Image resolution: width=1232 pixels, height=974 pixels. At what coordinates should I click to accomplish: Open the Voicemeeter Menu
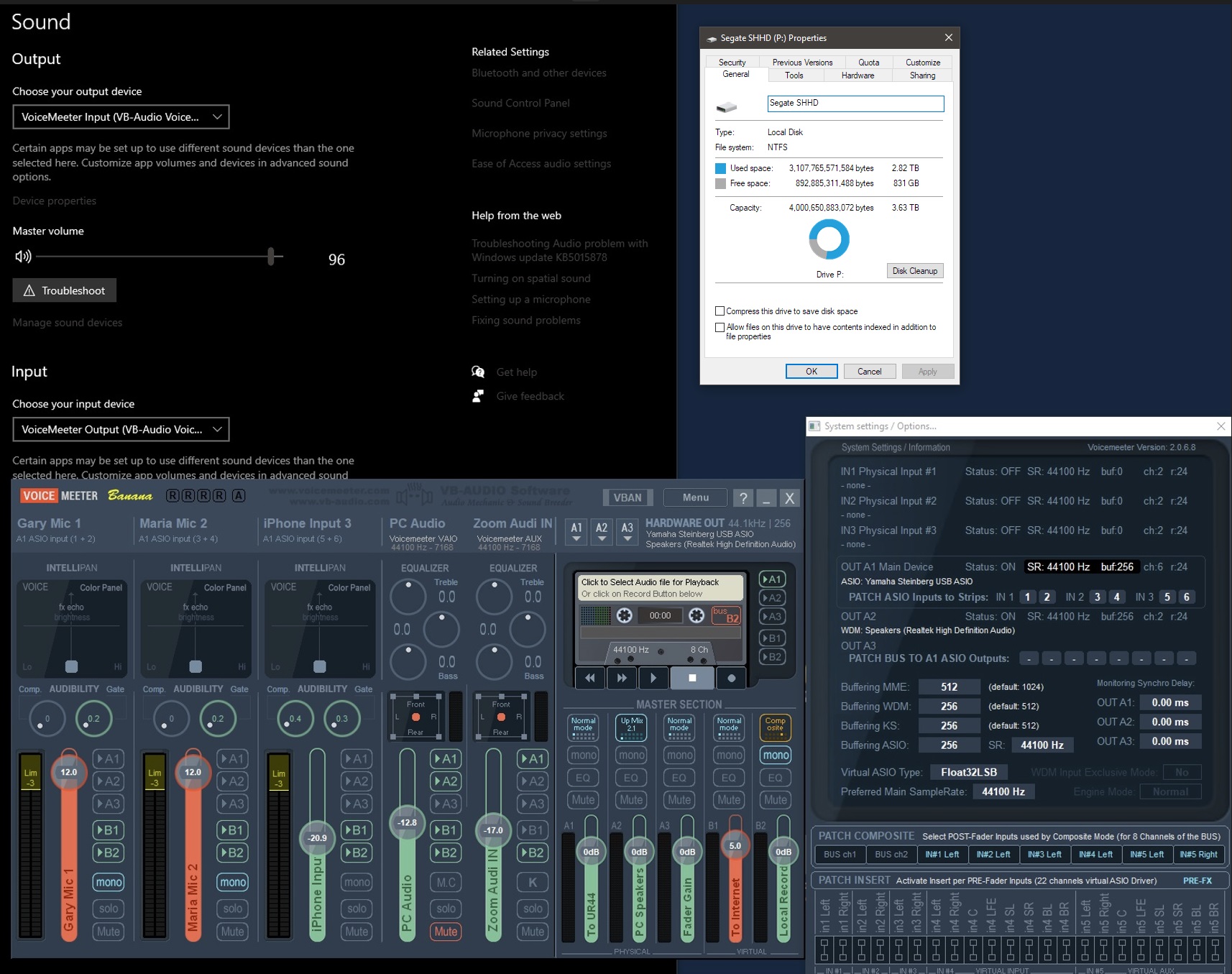click(694, 497)
